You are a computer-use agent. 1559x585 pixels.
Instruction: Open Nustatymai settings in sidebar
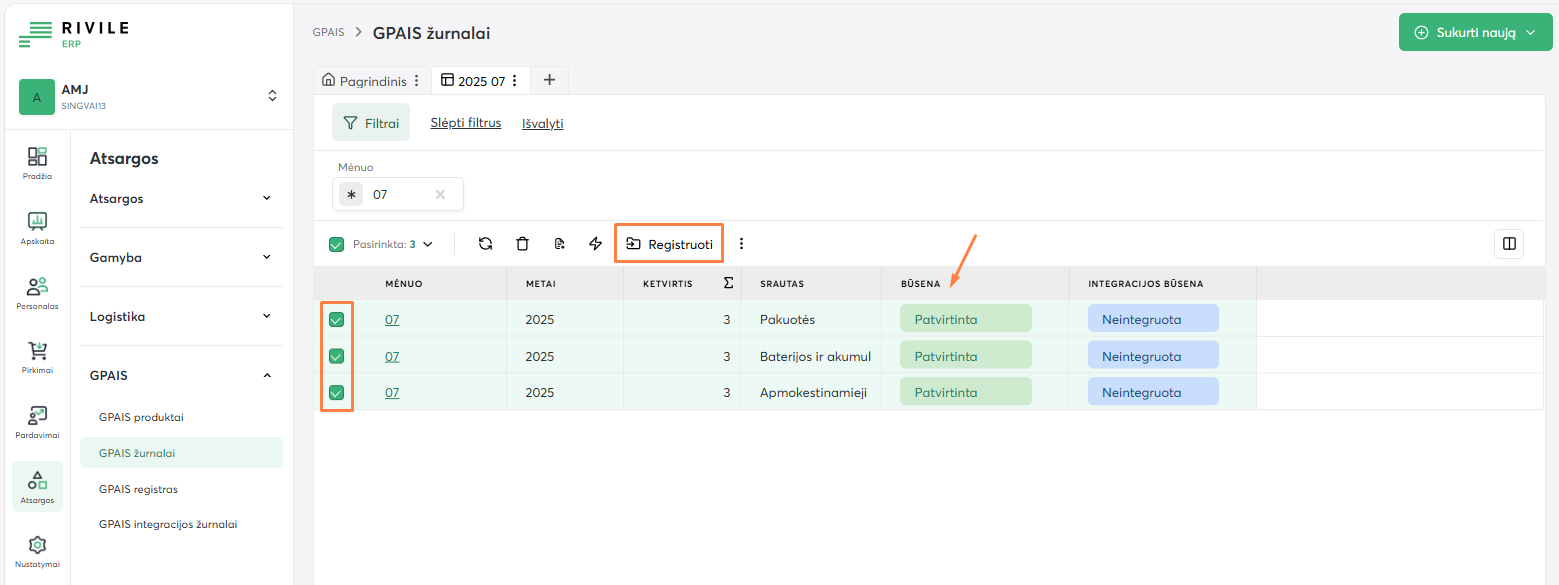click(x=37, y=551)
